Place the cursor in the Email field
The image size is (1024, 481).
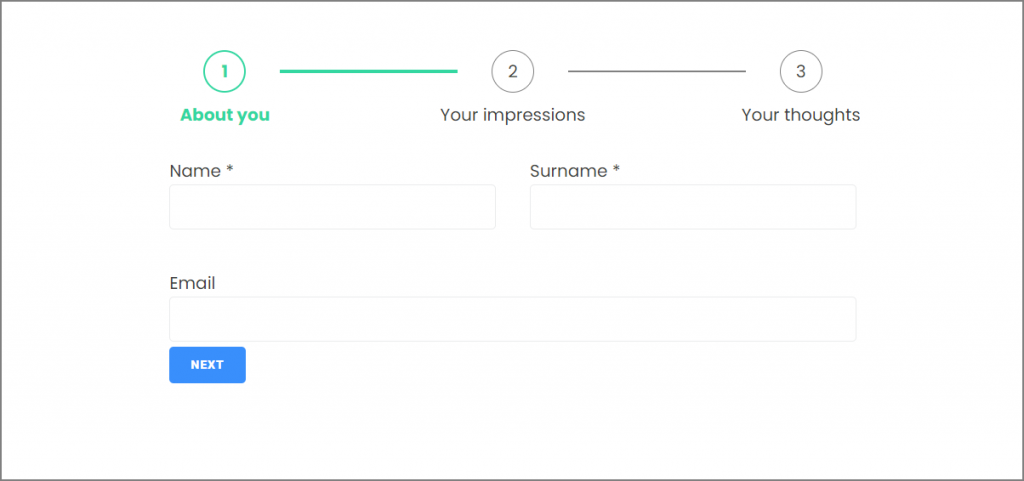click(512, 319)
